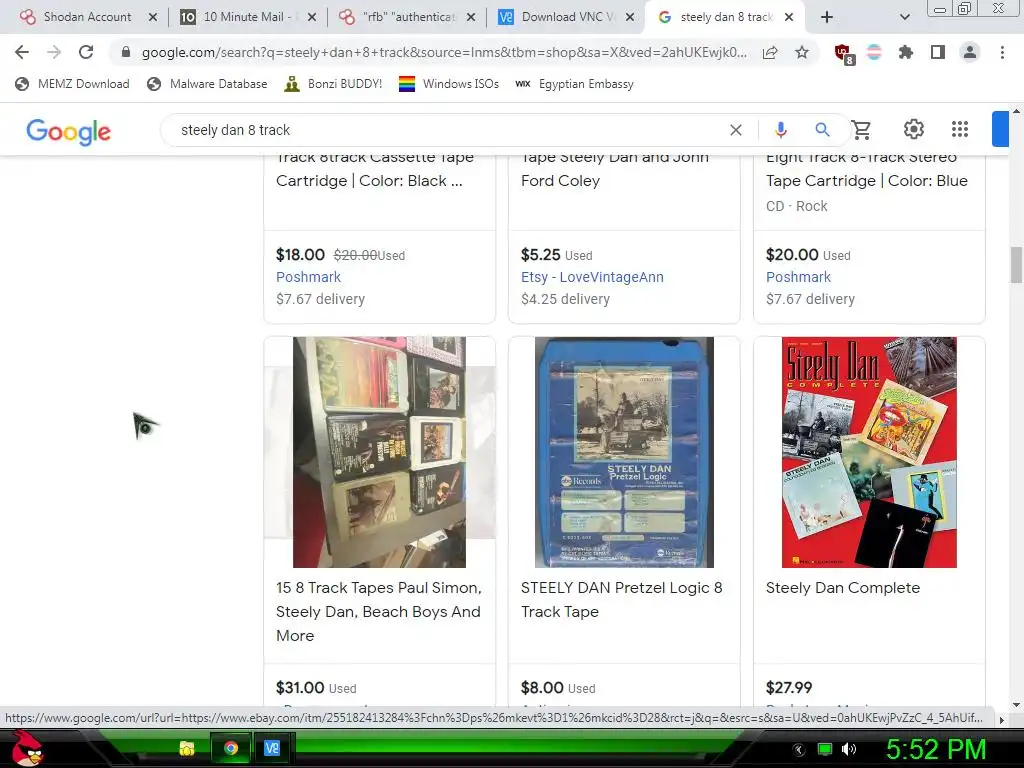This screenshot has height=768, width=1024.
Task: Open '15 8 Track Tapes Paul Simon' listing title
Action: [x=379, y=611]
